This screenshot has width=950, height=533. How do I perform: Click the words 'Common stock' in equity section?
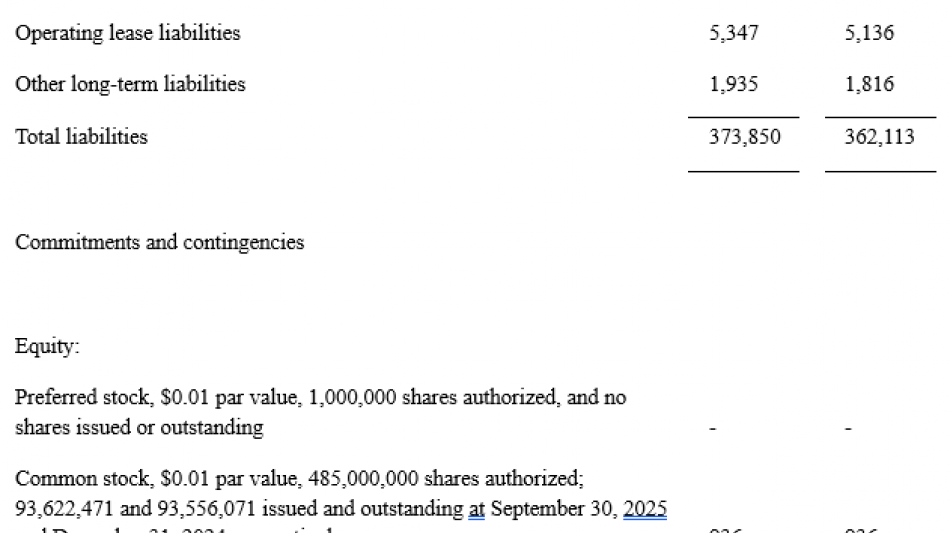coord(65,479)
